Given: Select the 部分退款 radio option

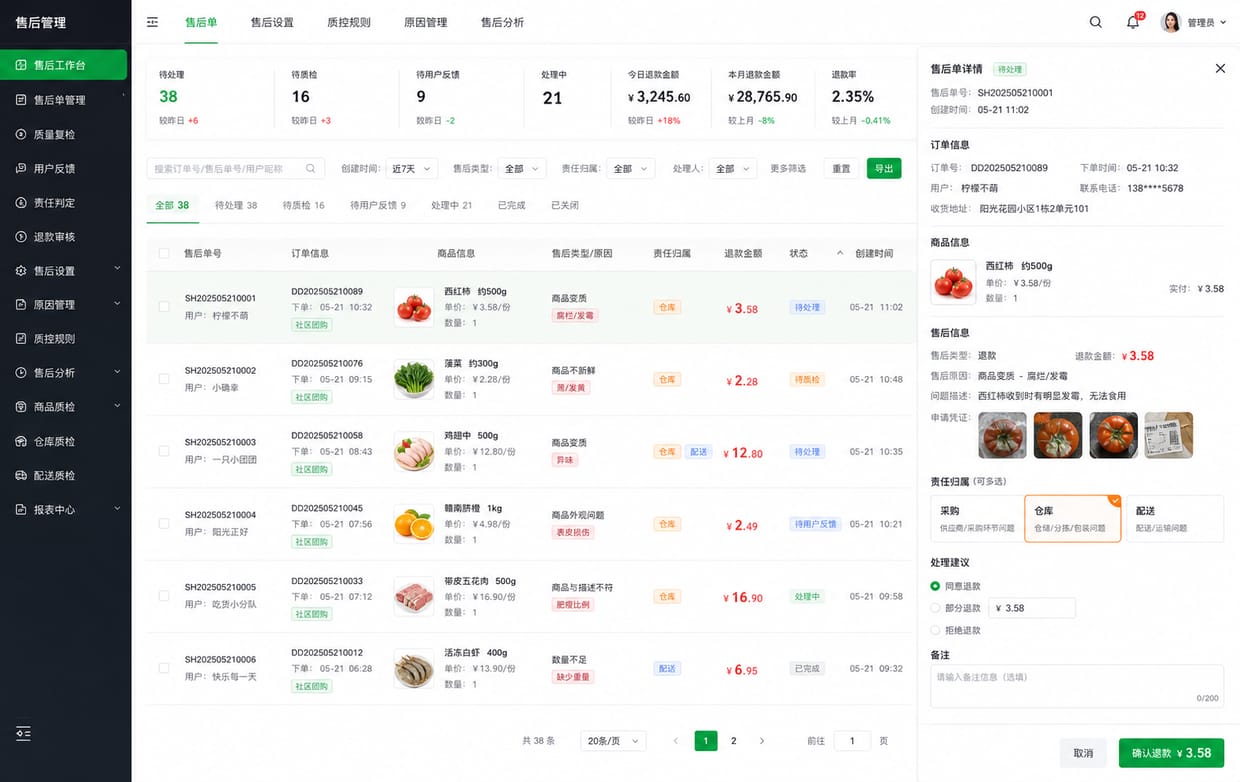Looking at the screenshot, I should click(935, 608).
